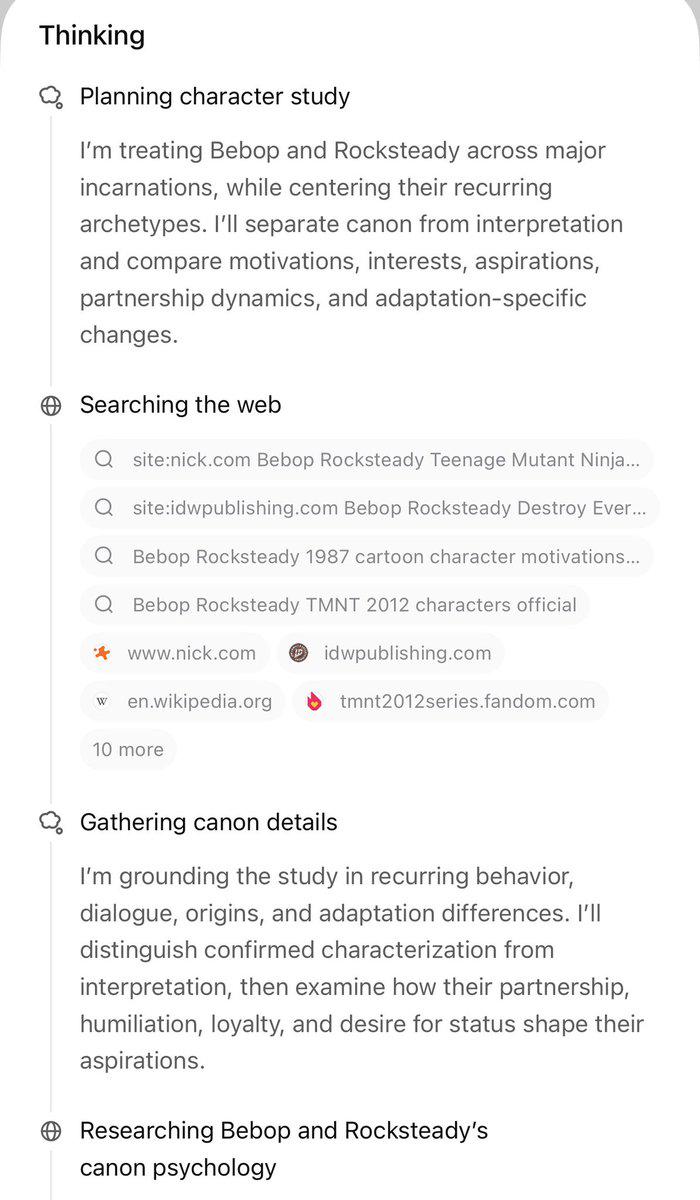
Task: Click the Wikipedia W favicon
Action: [x=102, y=701]
